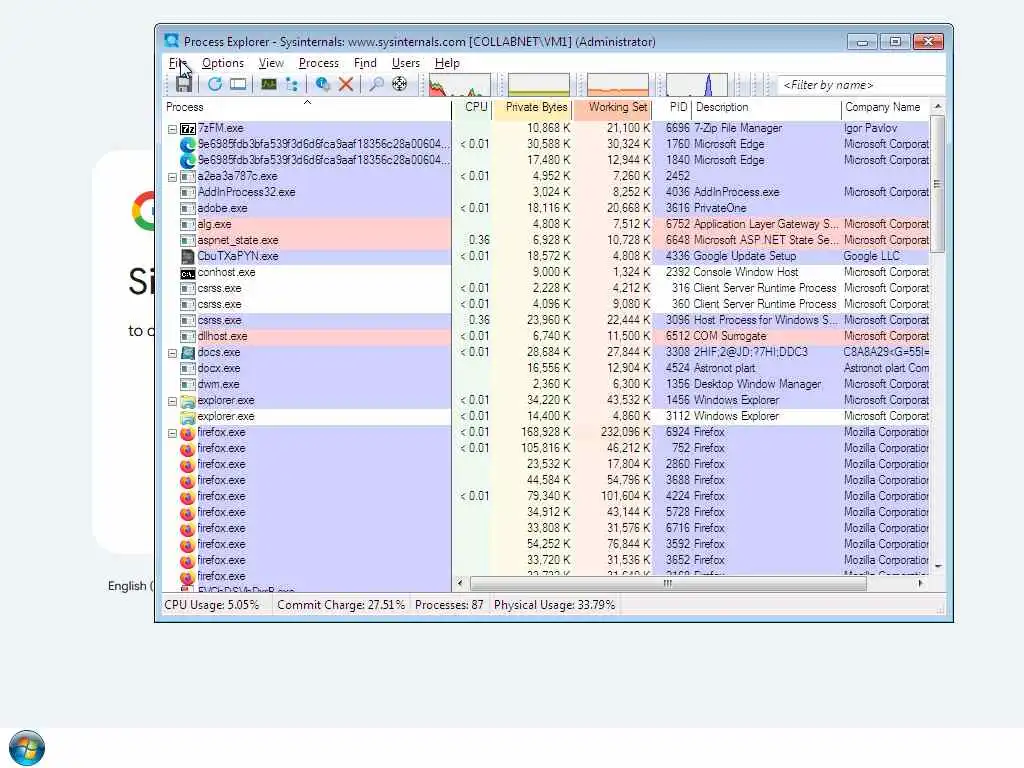Click the icon beside docs.exe

188,353
